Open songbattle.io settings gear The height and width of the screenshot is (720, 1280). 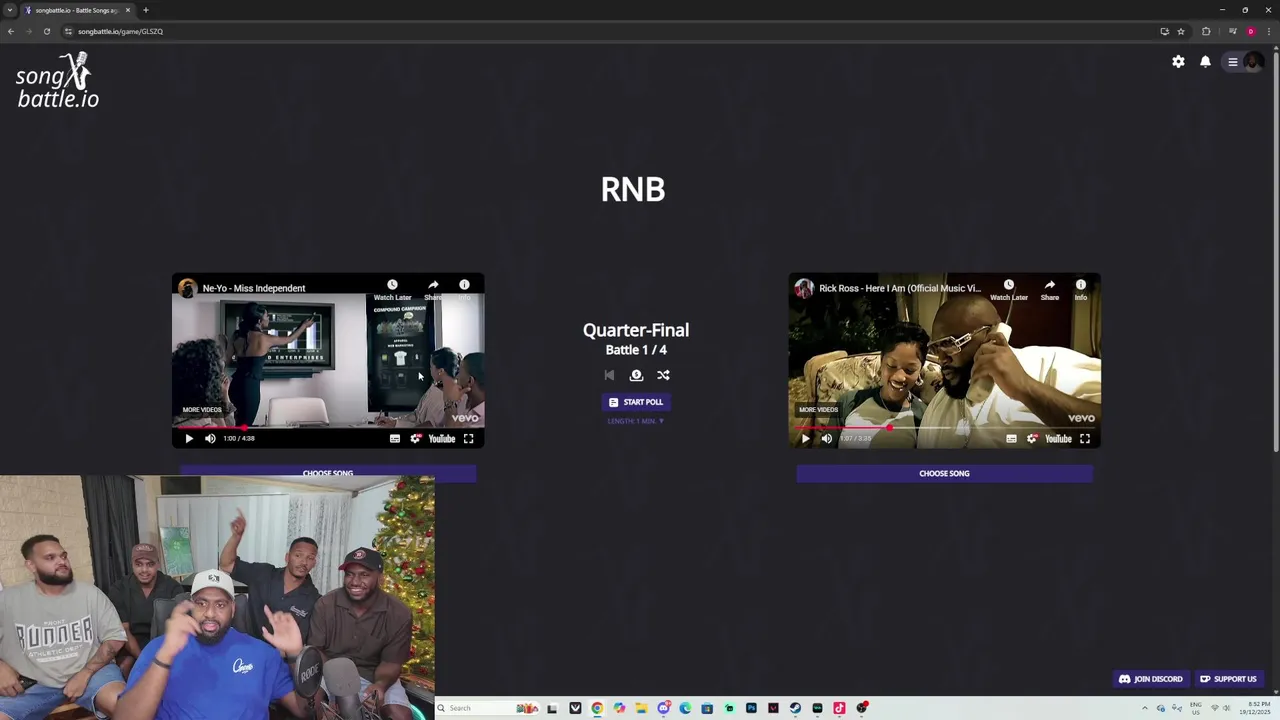[1178, 61]
